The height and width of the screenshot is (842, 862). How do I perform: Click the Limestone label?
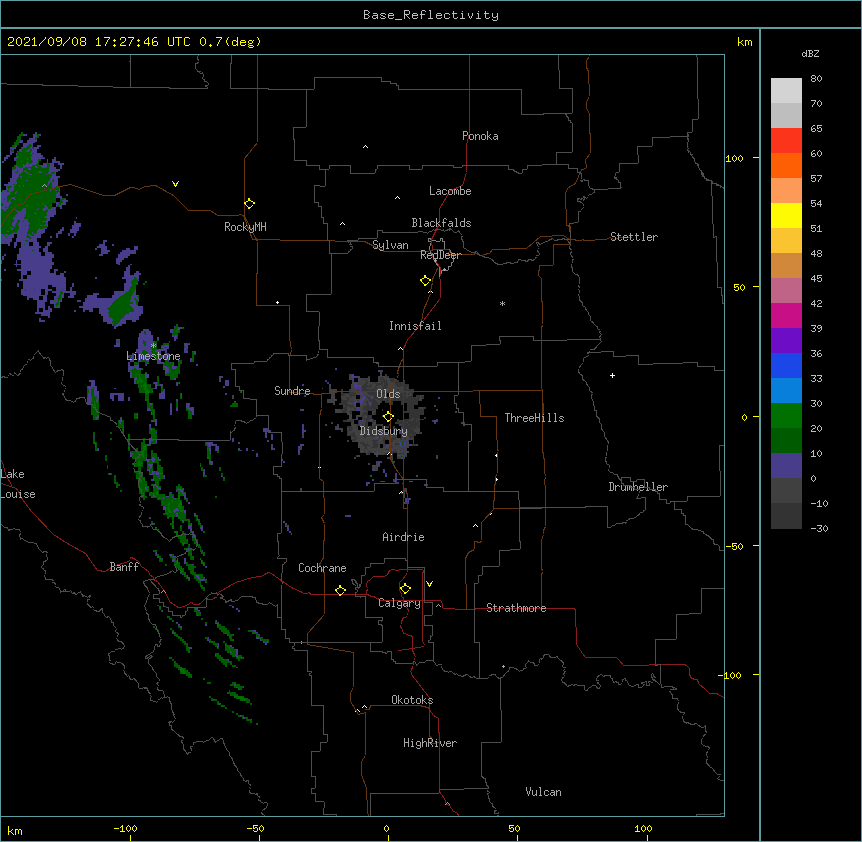coord(153,356)
